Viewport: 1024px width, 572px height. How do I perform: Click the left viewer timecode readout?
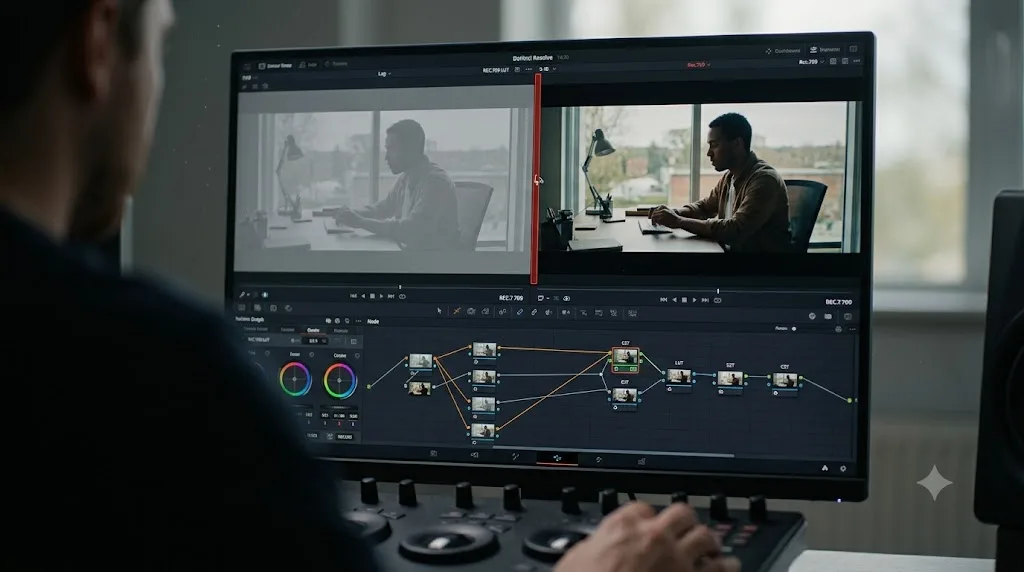(511, 298)
